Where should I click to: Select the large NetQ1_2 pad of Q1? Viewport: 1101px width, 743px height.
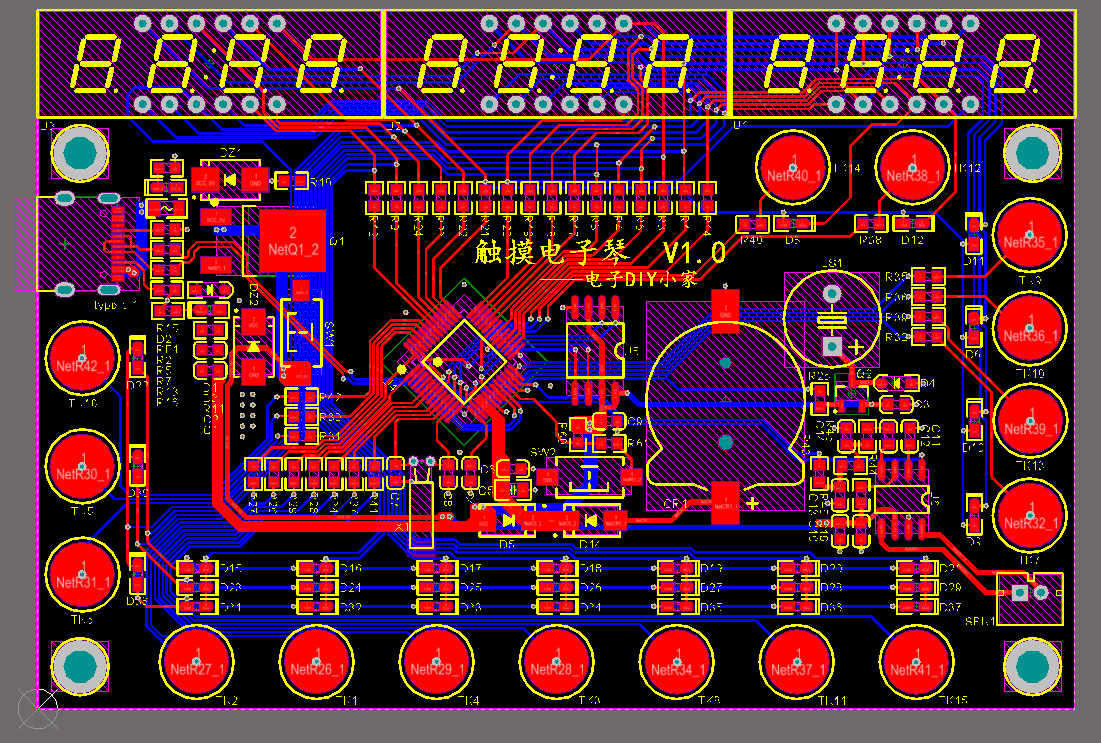click(x=293, y=240)
